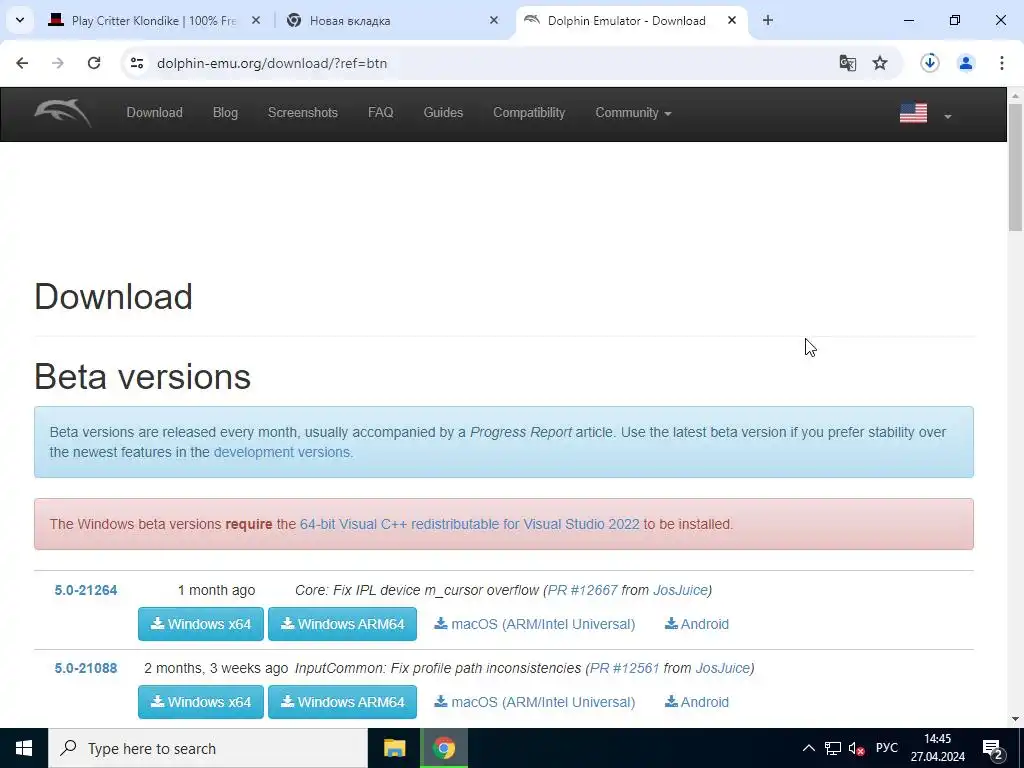This screenshot has height=768, width=1024.
Task: Expand the language selector caret
Action: click(x=948, y=116)
